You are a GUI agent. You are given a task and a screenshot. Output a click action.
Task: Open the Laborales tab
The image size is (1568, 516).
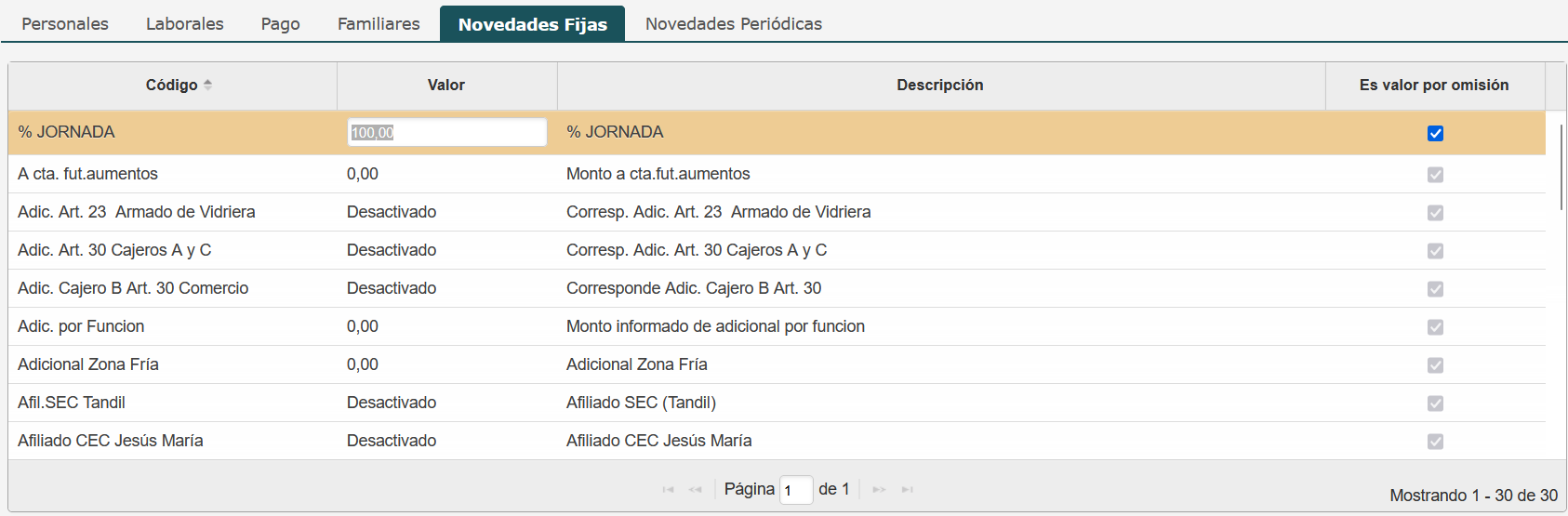coord(184,23)
